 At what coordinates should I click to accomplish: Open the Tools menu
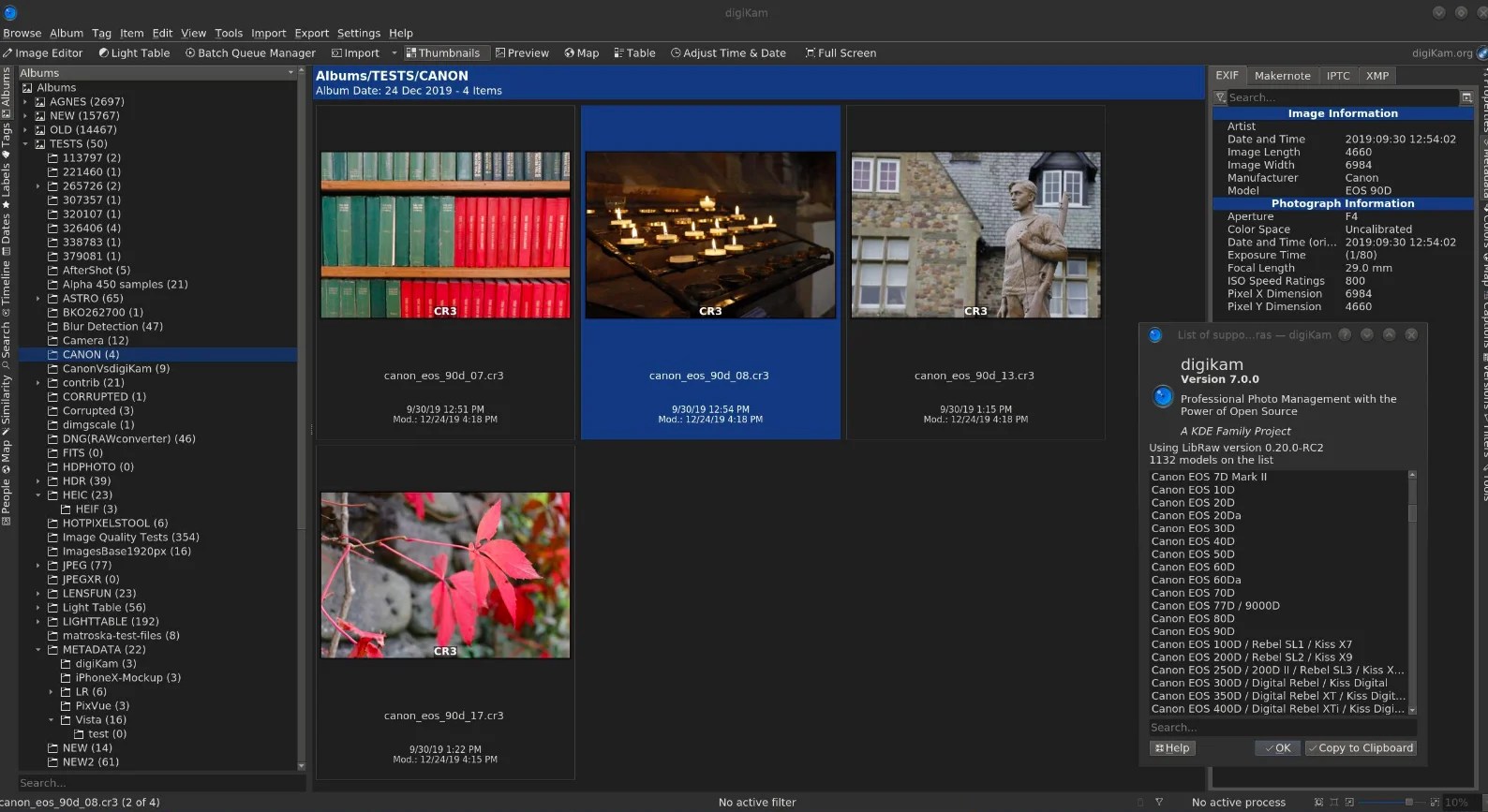click(x=229, y=33)
